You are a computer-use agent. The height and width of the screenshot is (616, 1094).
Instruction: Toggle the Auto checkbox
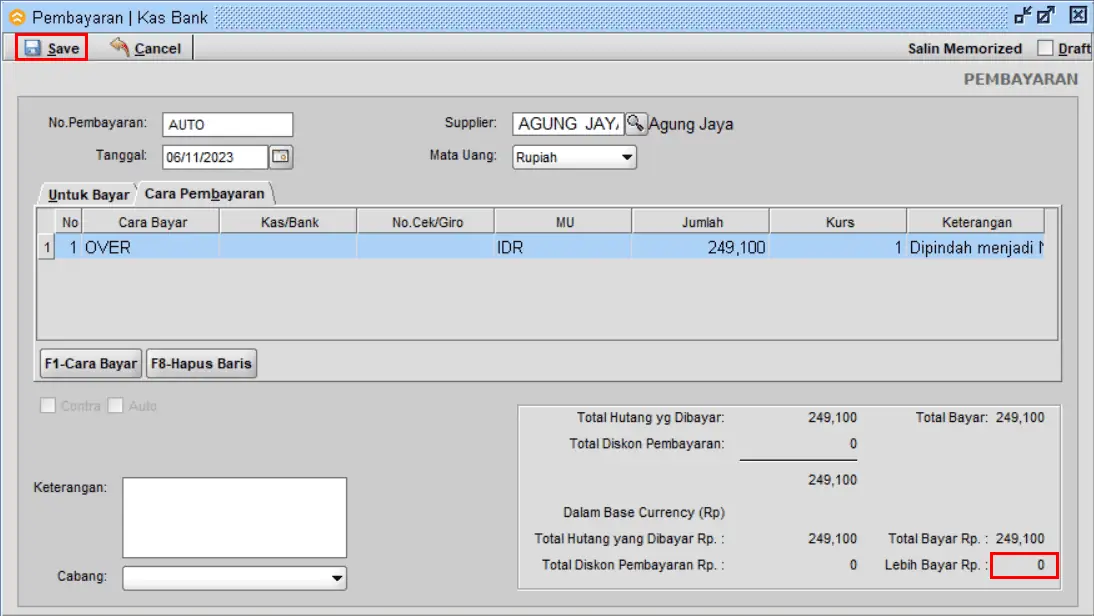click(x=116, y=405)
